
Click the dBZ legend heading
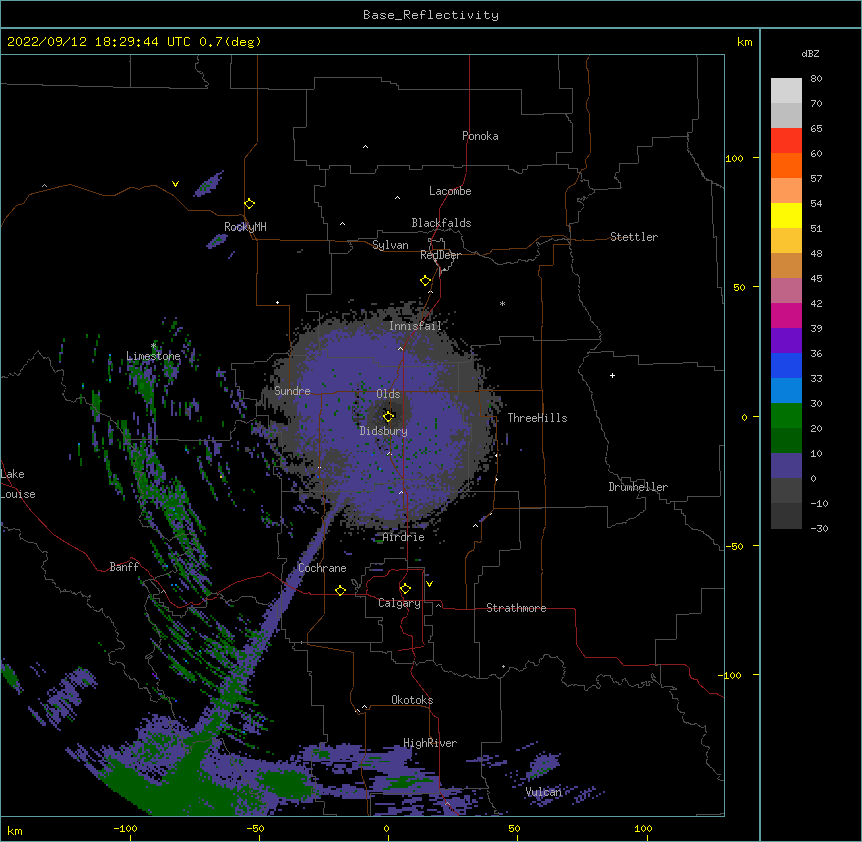[x=810, y=54]
